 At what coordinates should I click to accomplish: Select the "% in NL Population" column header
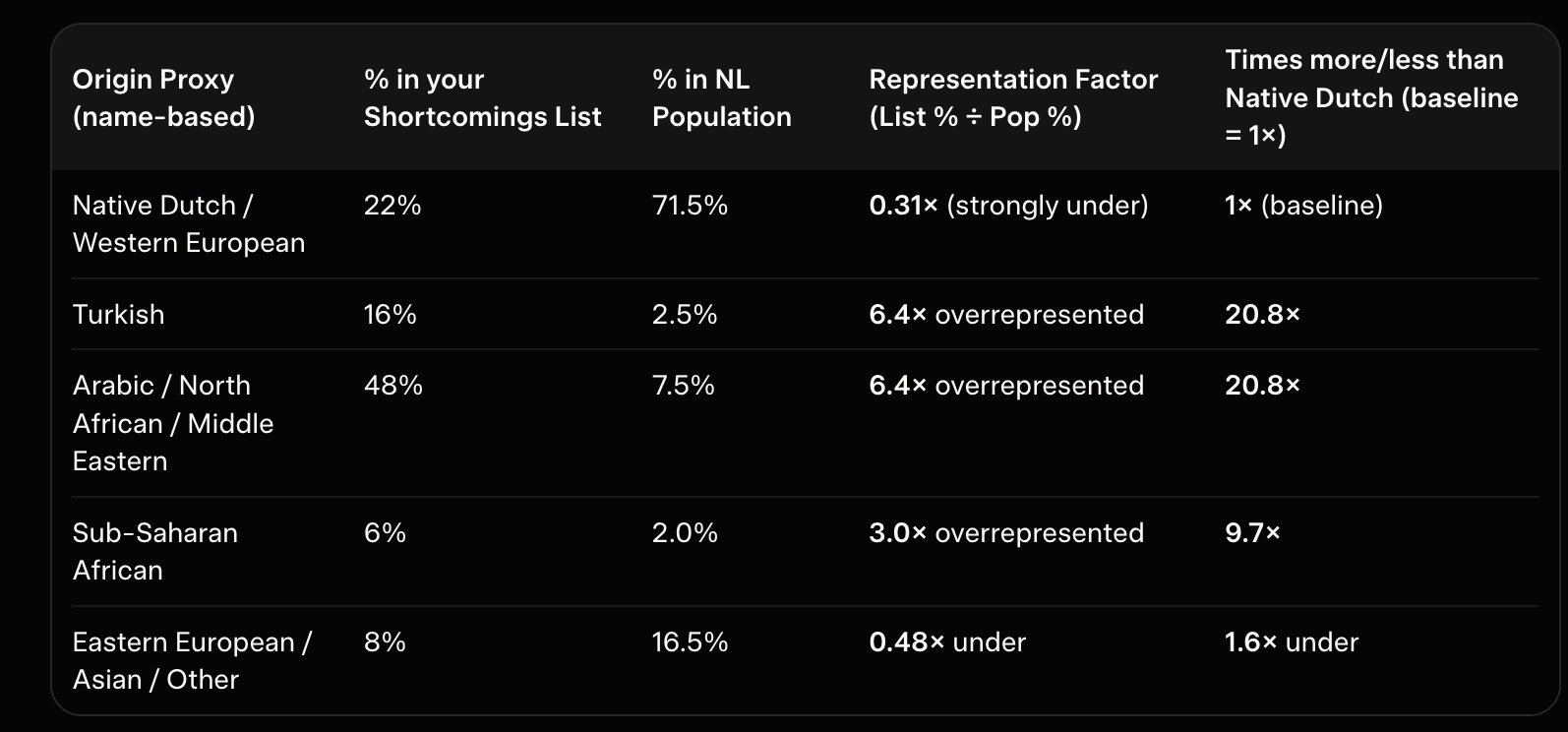[721, 98]
